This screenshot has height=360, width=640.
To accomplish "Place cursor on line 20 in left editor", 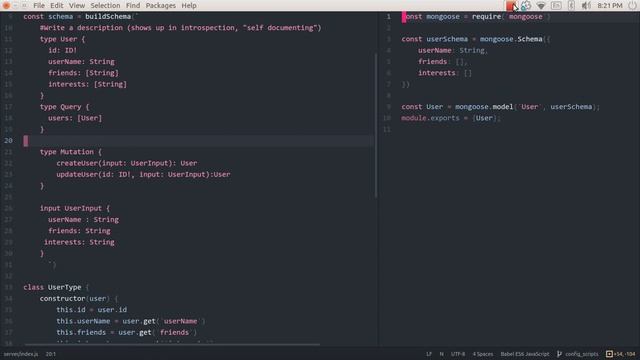I will click(x=199, y=141).
